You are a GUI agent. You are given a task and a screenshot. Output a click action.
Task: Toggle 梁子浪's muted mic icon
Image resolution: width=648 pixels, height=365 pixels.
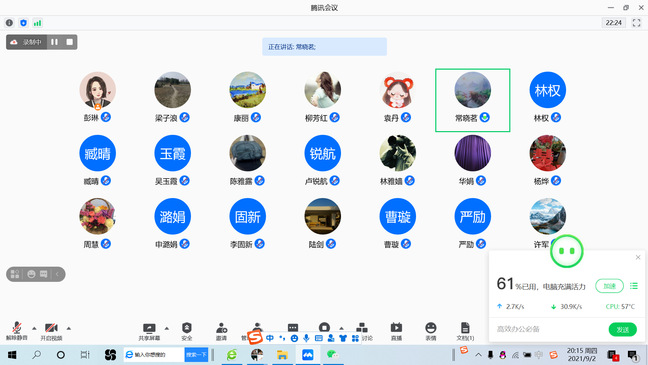click(184, 117)
